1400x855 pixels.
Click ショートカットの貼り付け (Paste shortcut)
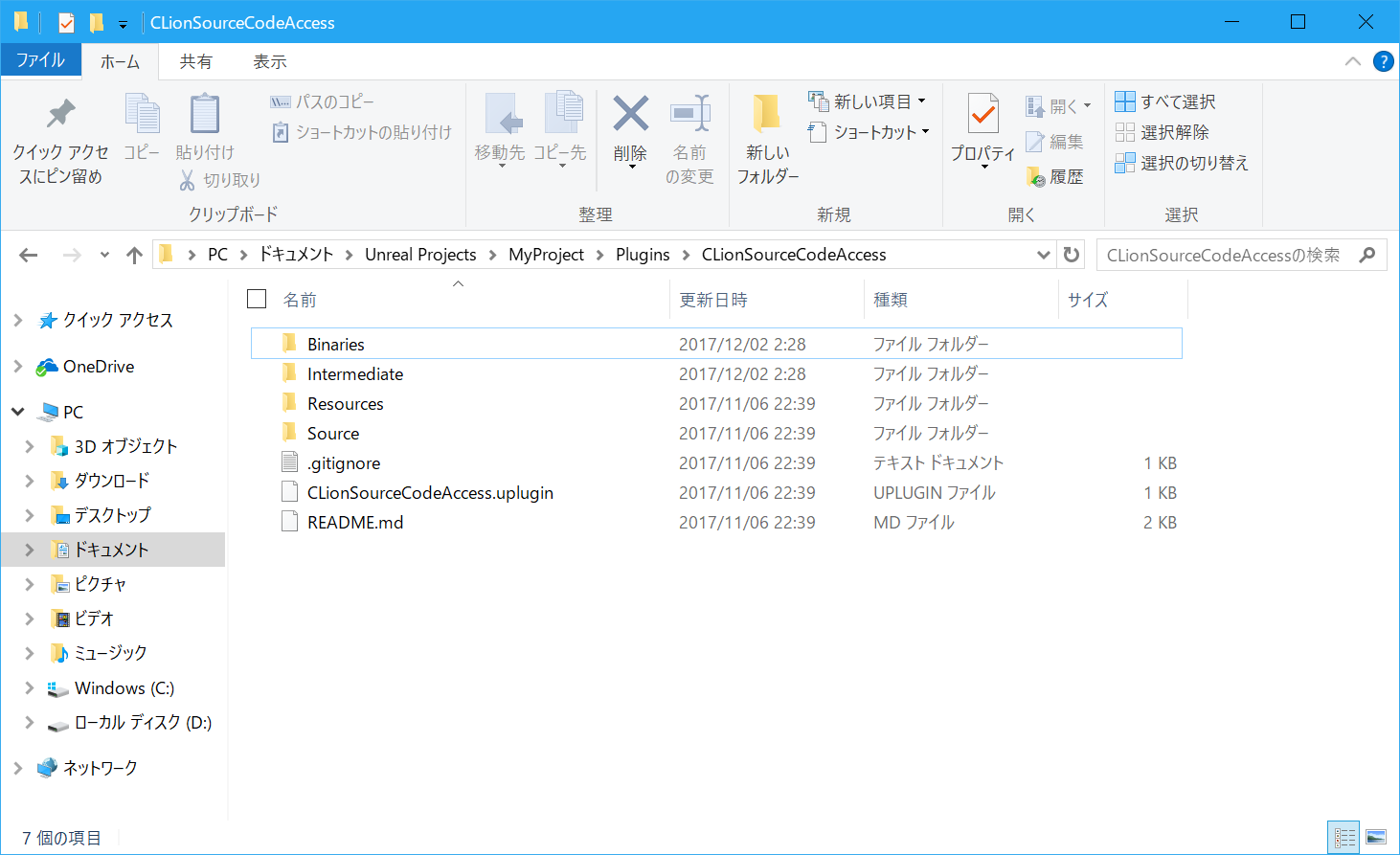coord(361,132)
